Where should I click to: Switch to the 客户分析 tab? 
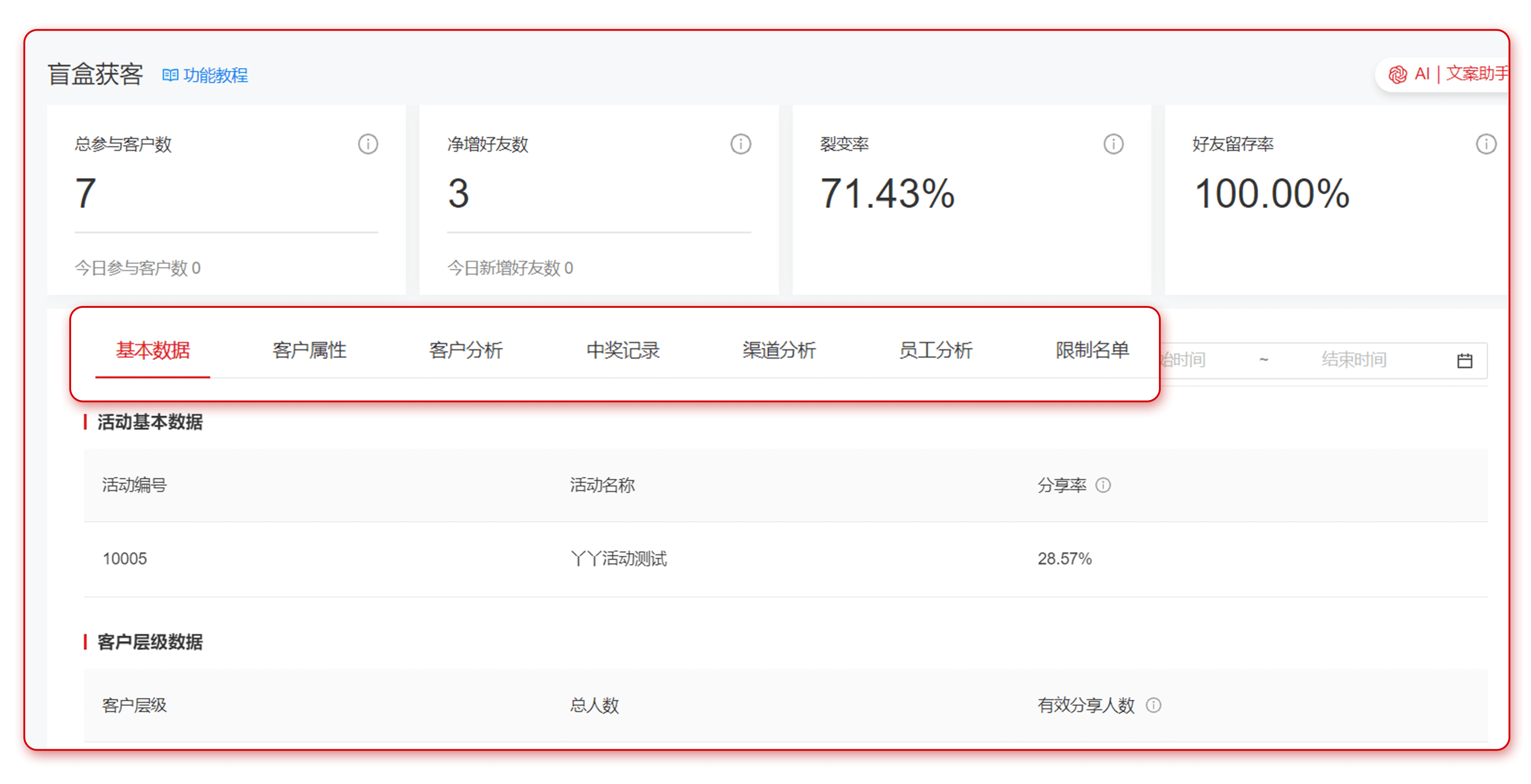(466, 350)
